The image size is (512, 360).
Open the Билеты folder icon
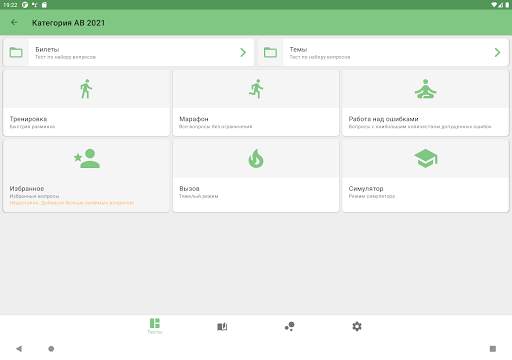(16, 52)
